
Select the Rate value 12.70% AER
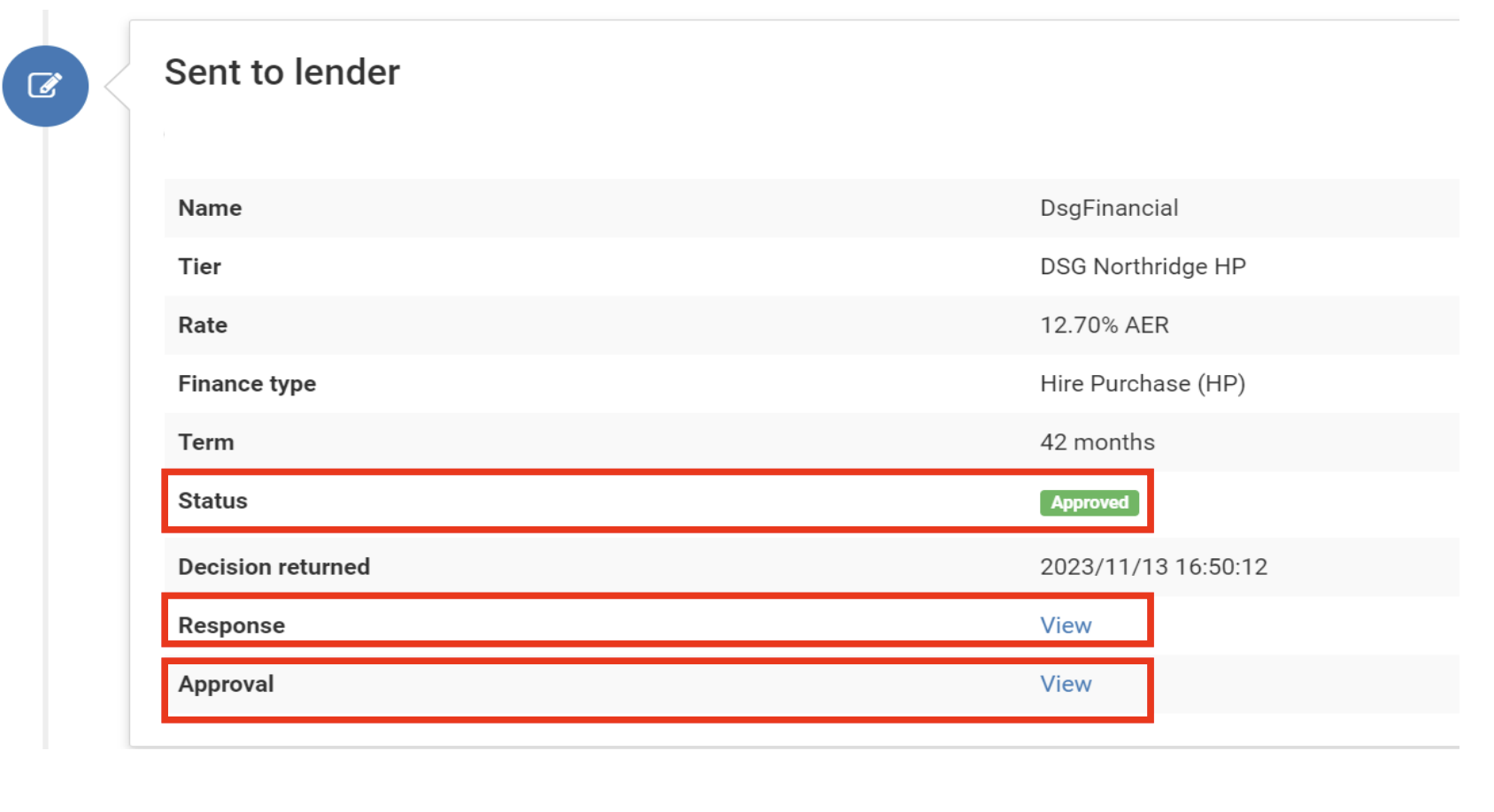[1105, 325]
